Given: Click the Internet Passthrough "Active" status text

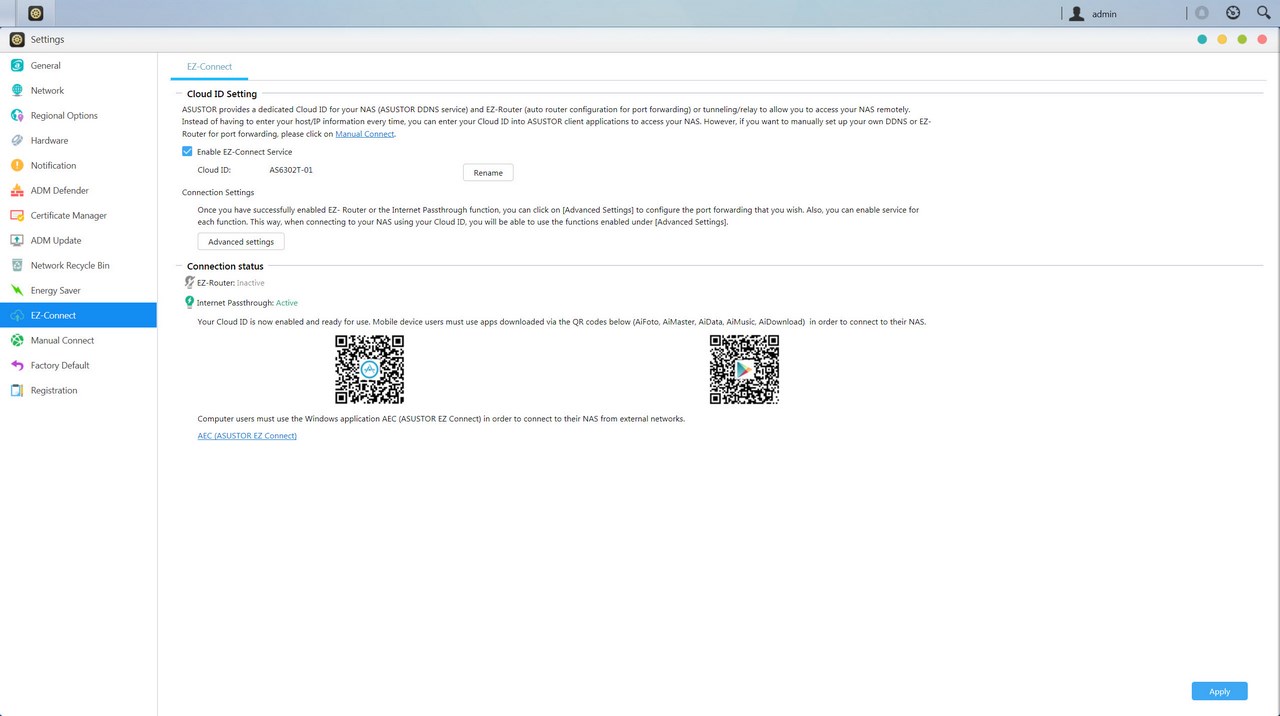Looking at the screenshot, I should coord(287,303).
